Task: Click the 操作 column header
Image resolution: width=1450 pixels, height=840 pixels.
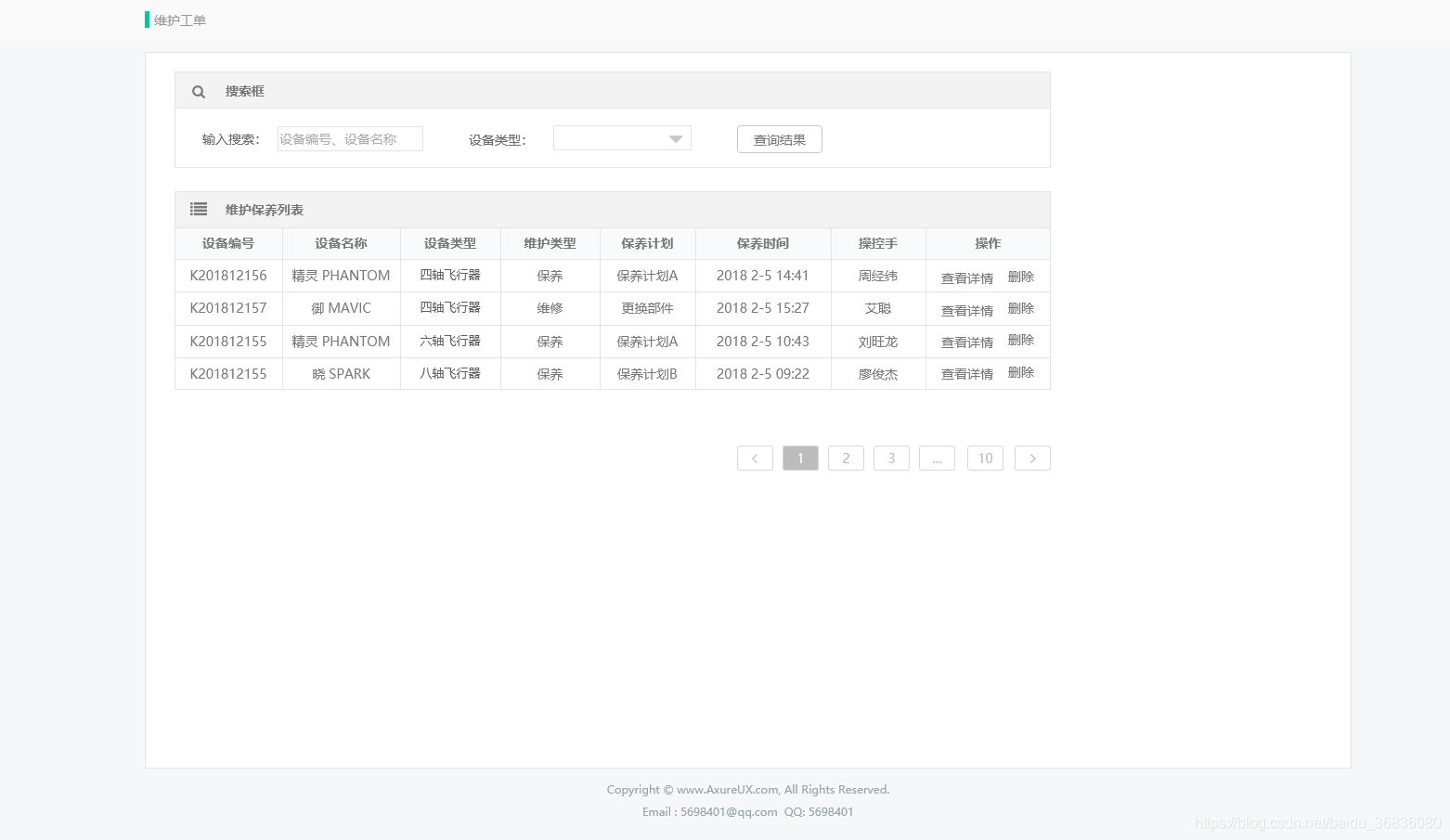Action: click(988, 243)
